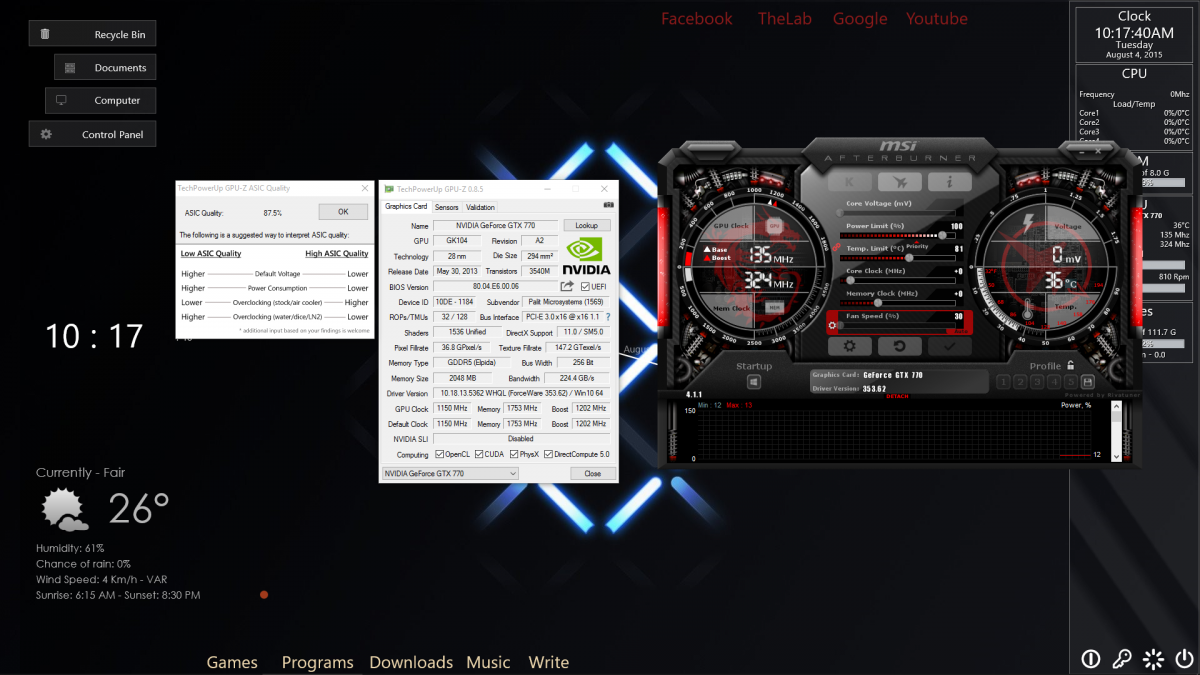The image size is (1200, 675).
Task: Switch to Sensors tab in GPU-Z
Action: 446,207
